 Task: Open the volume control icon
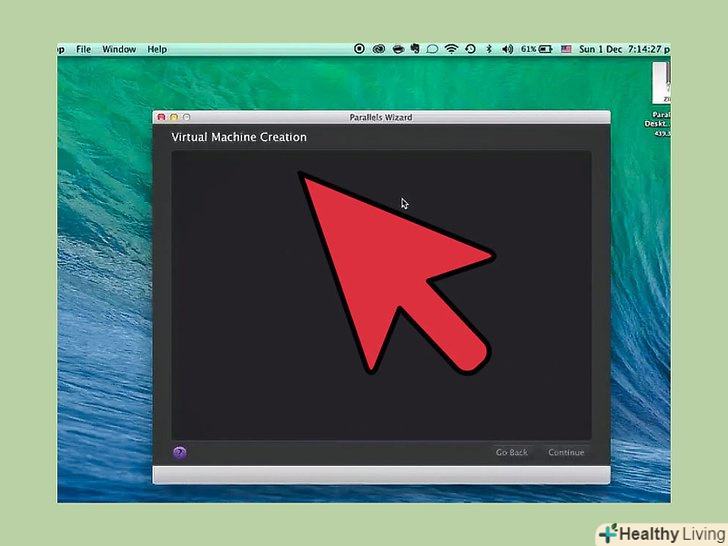(507, 49)
